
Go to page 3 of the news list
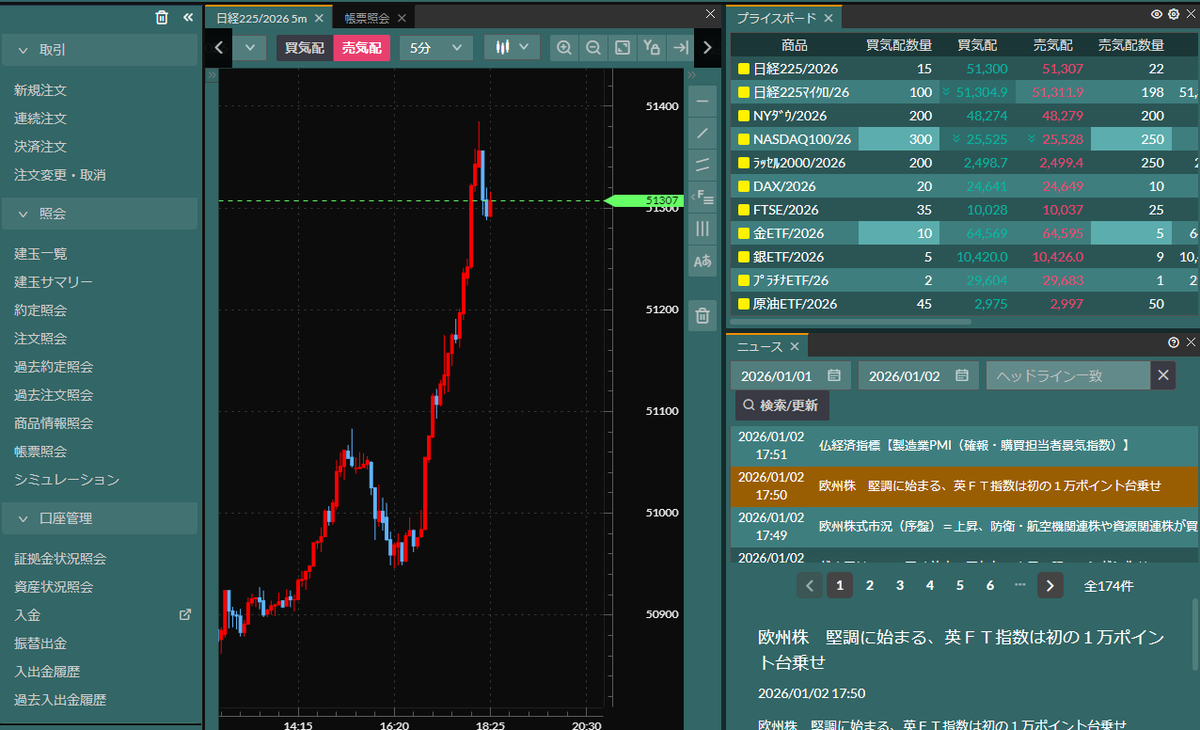click(x=899, y=585)
